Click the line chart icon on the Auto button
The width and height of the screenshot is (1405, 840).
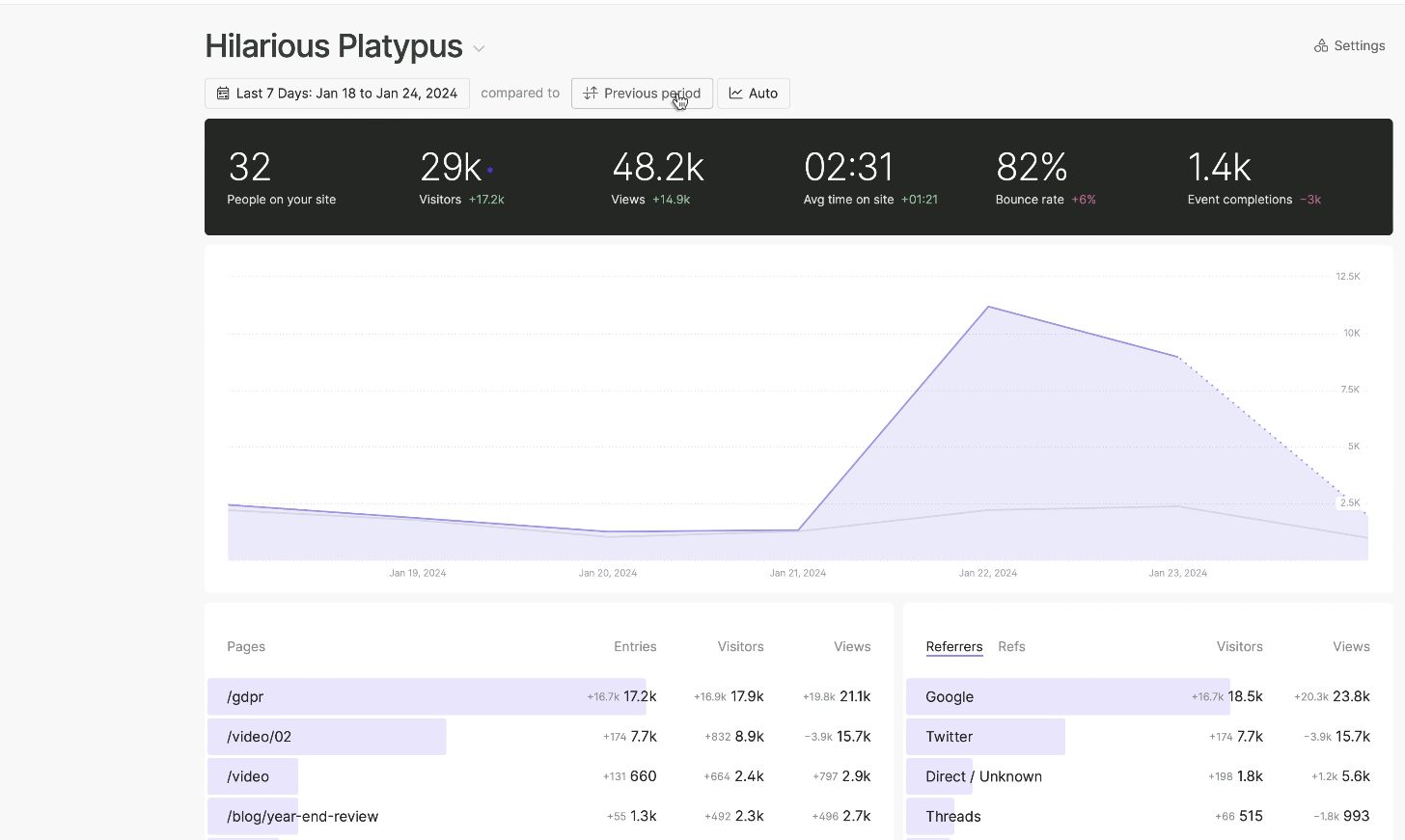click(733, 93)
